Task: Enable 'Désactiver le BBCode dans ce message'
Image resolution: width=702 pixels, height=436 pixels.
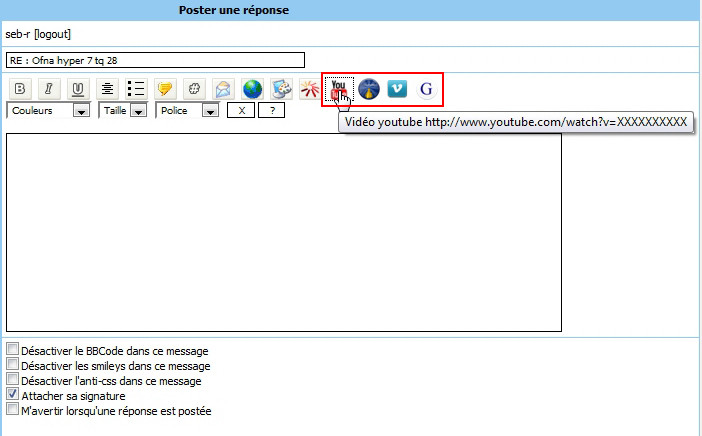Action: click(x=12, y=350)
